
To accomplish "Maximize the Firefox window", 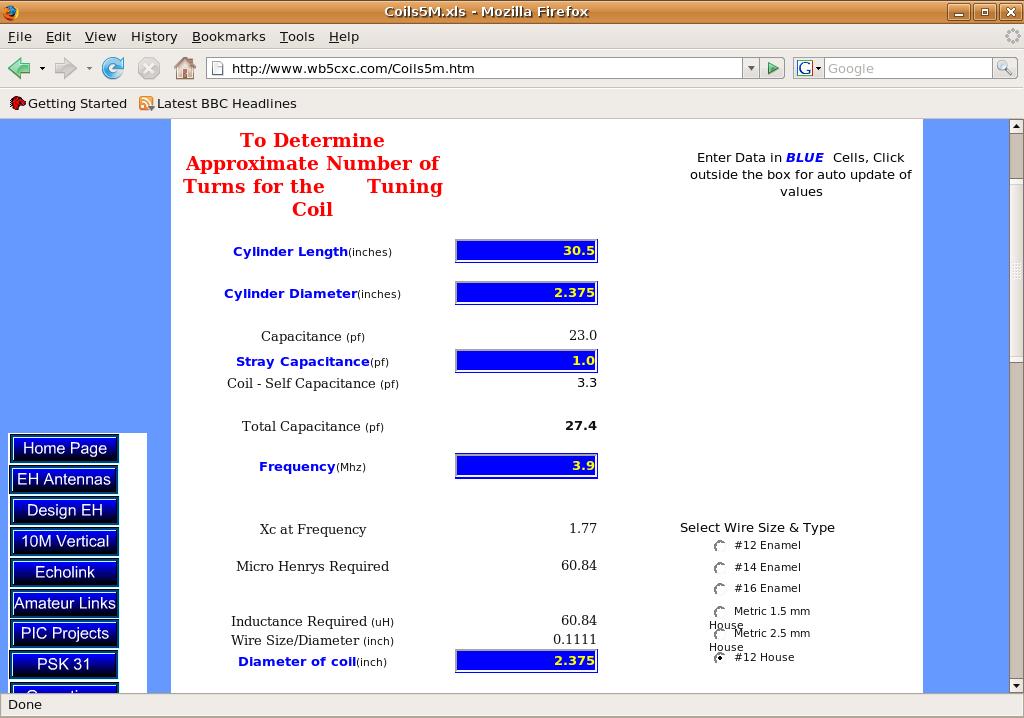I will click(x=984, y=12).
